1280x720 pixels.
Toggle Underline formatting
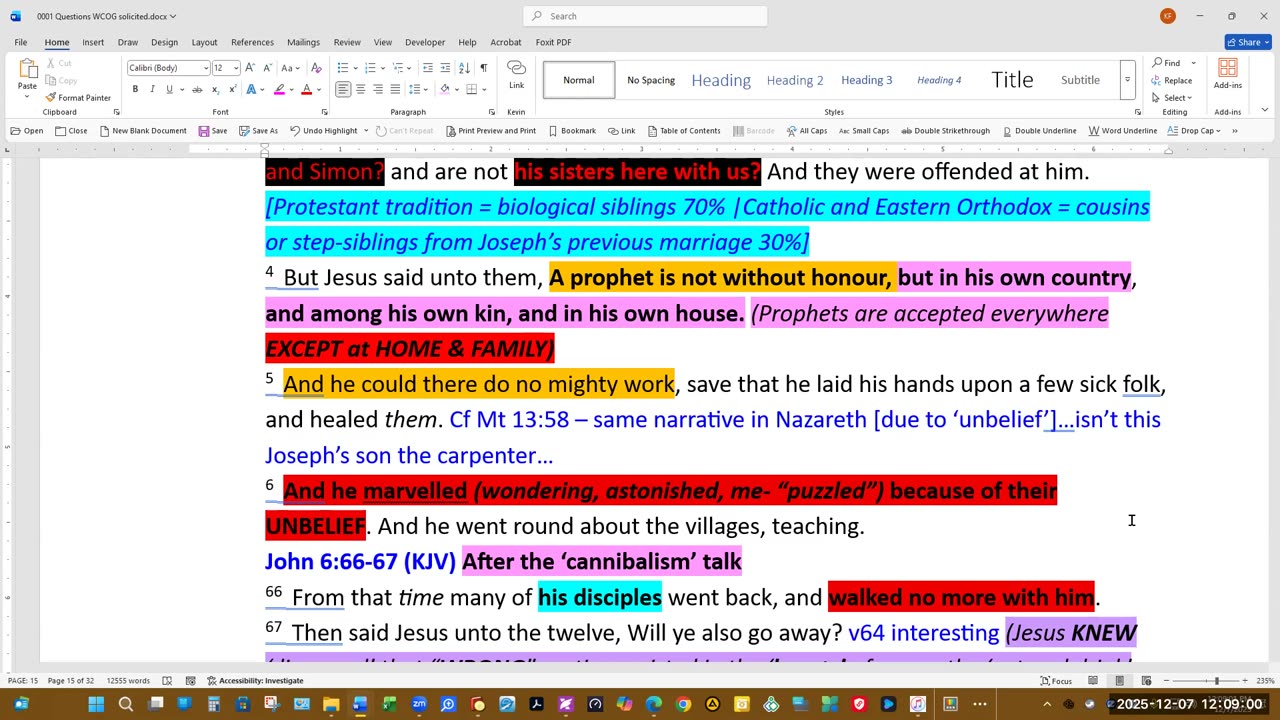click(x=169, y=89)
